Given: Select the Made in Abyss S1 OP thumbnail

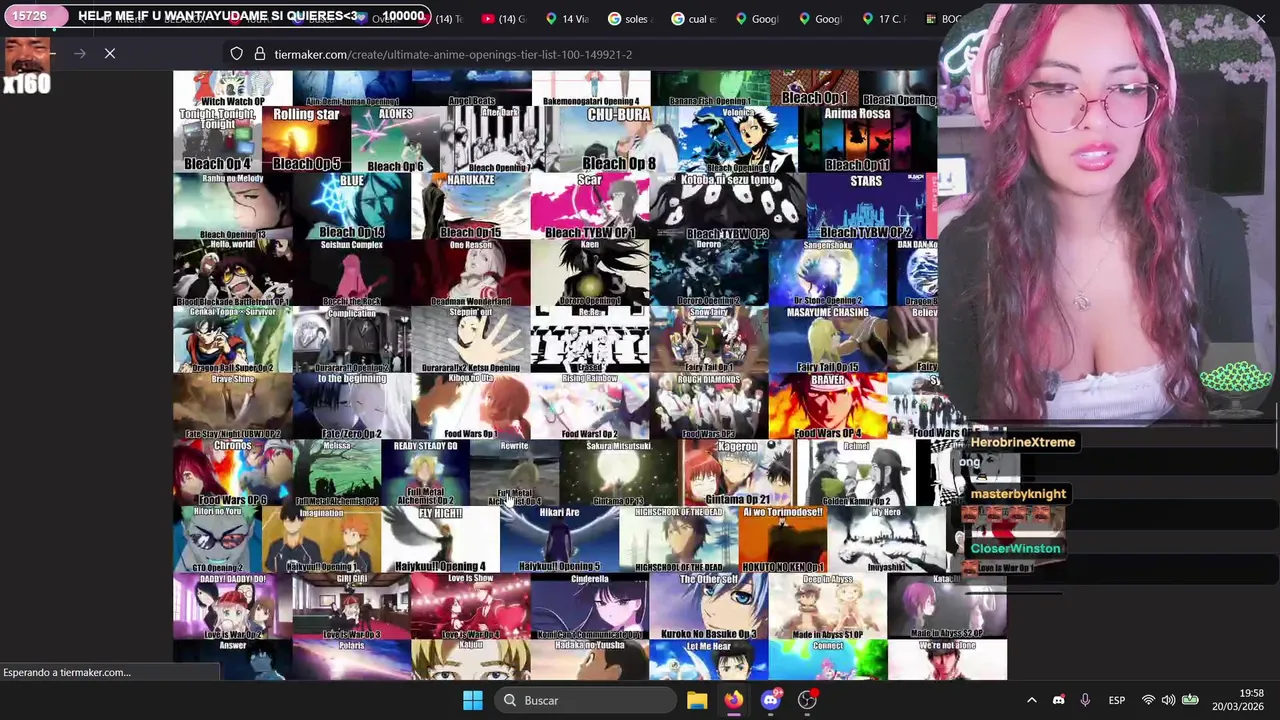Looking at the screenshot, I should (828, 607).
